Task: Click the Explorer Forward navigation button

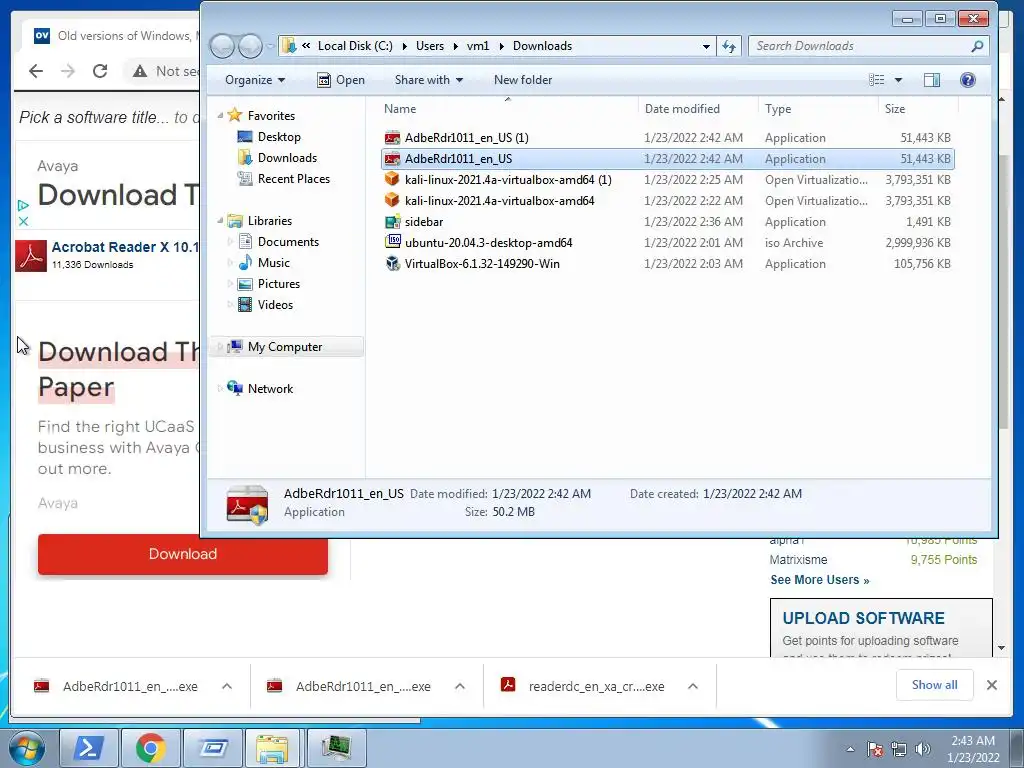Action: (x=250, y=46)
